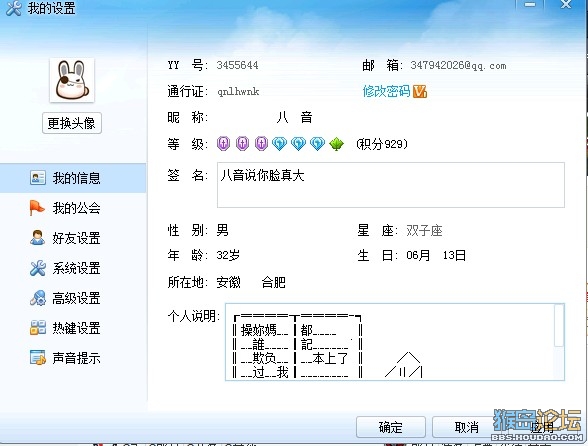The height and width of the screenshot is (446, 588).
Task: Minimize the 我的设置 window
Action: [530, 5]
